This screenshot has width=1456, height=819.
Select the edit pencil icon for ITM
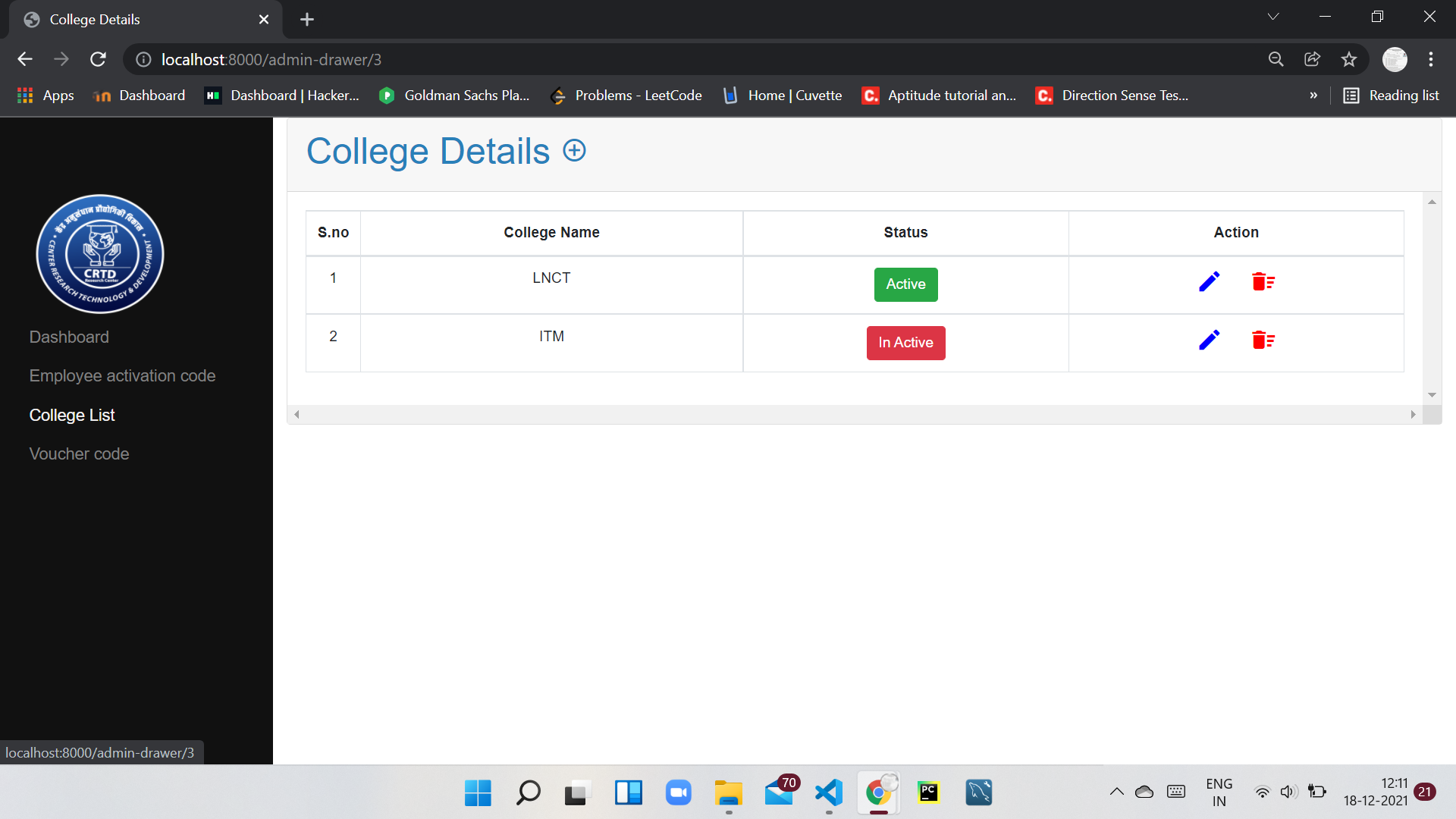[x=1209, y=340]
